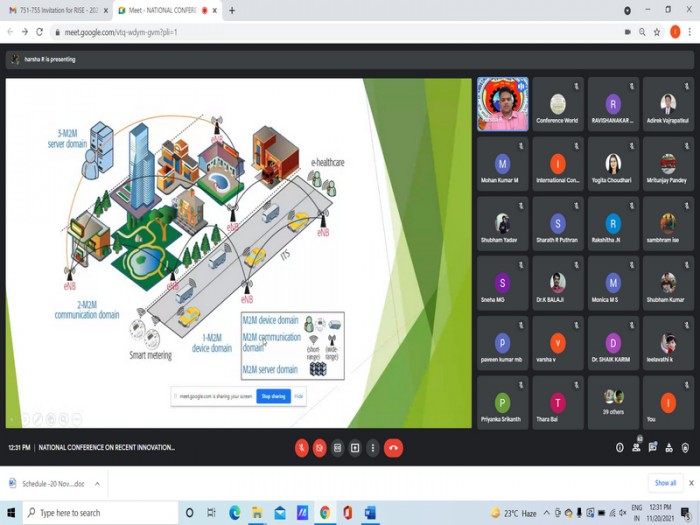
Task: Click Hide link on sharing banner
Action: (299, 396)
